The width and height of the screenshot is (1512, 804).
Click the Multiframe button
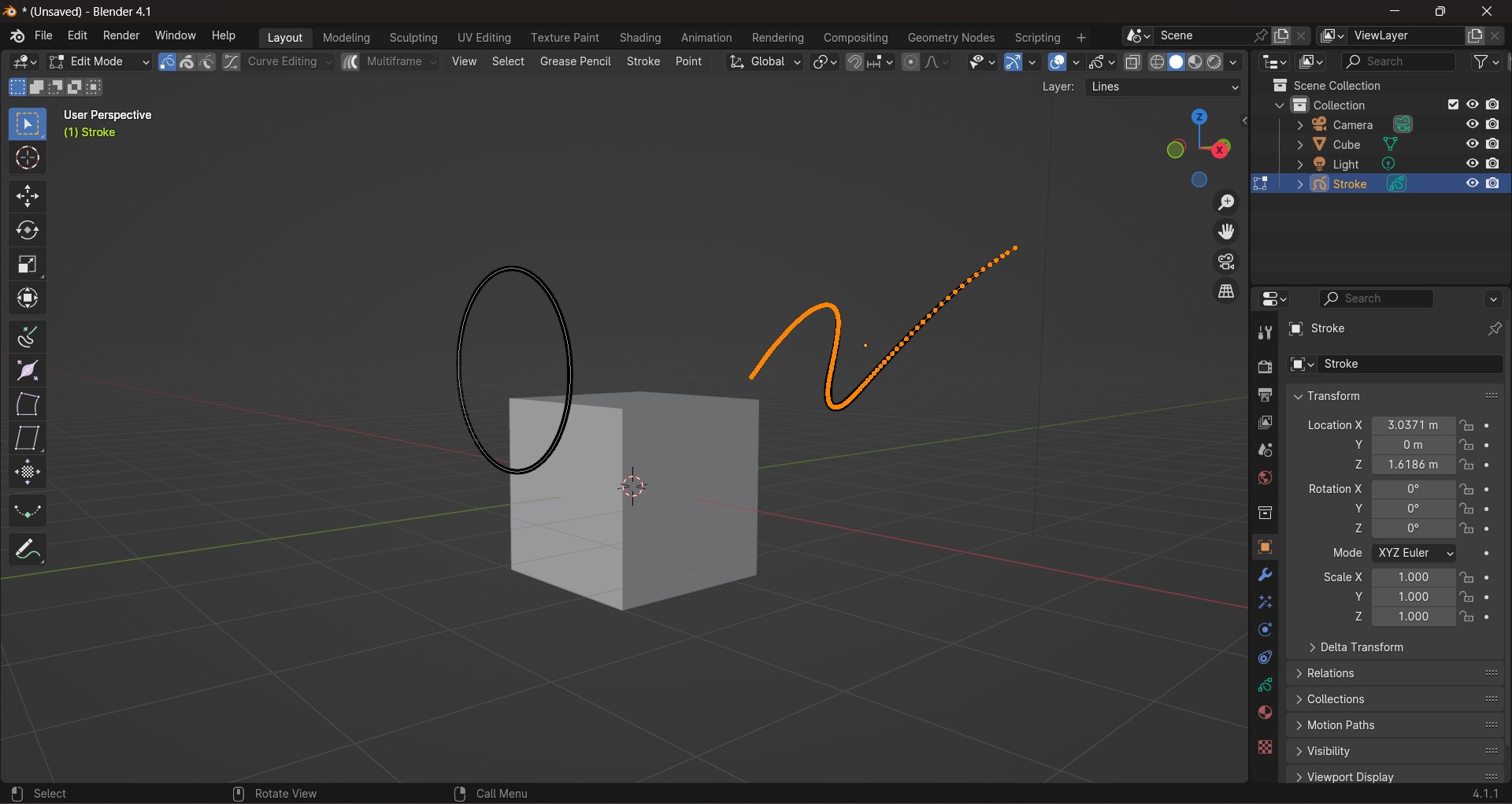(391, 61)
